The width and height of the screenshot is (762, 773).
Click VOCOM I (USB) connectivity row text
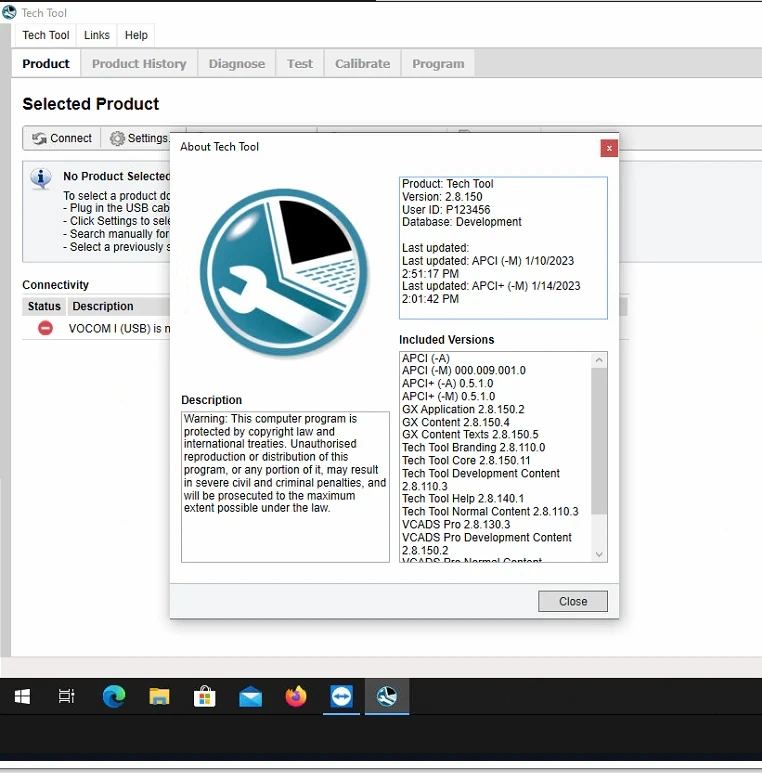pos(119,328)
